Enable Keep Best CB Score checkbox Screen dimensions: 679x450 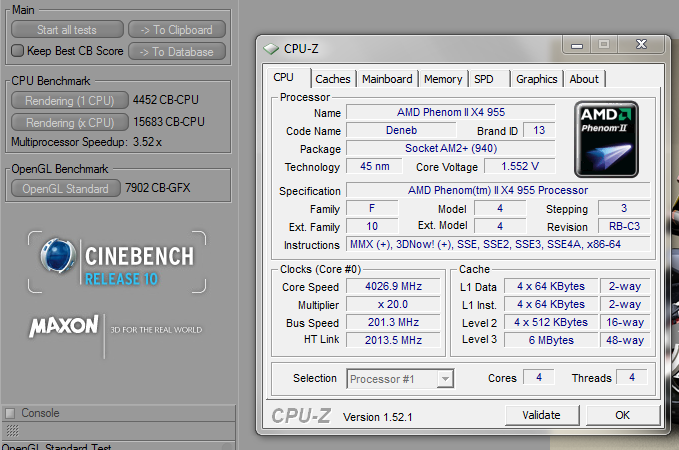pos(17,51)
